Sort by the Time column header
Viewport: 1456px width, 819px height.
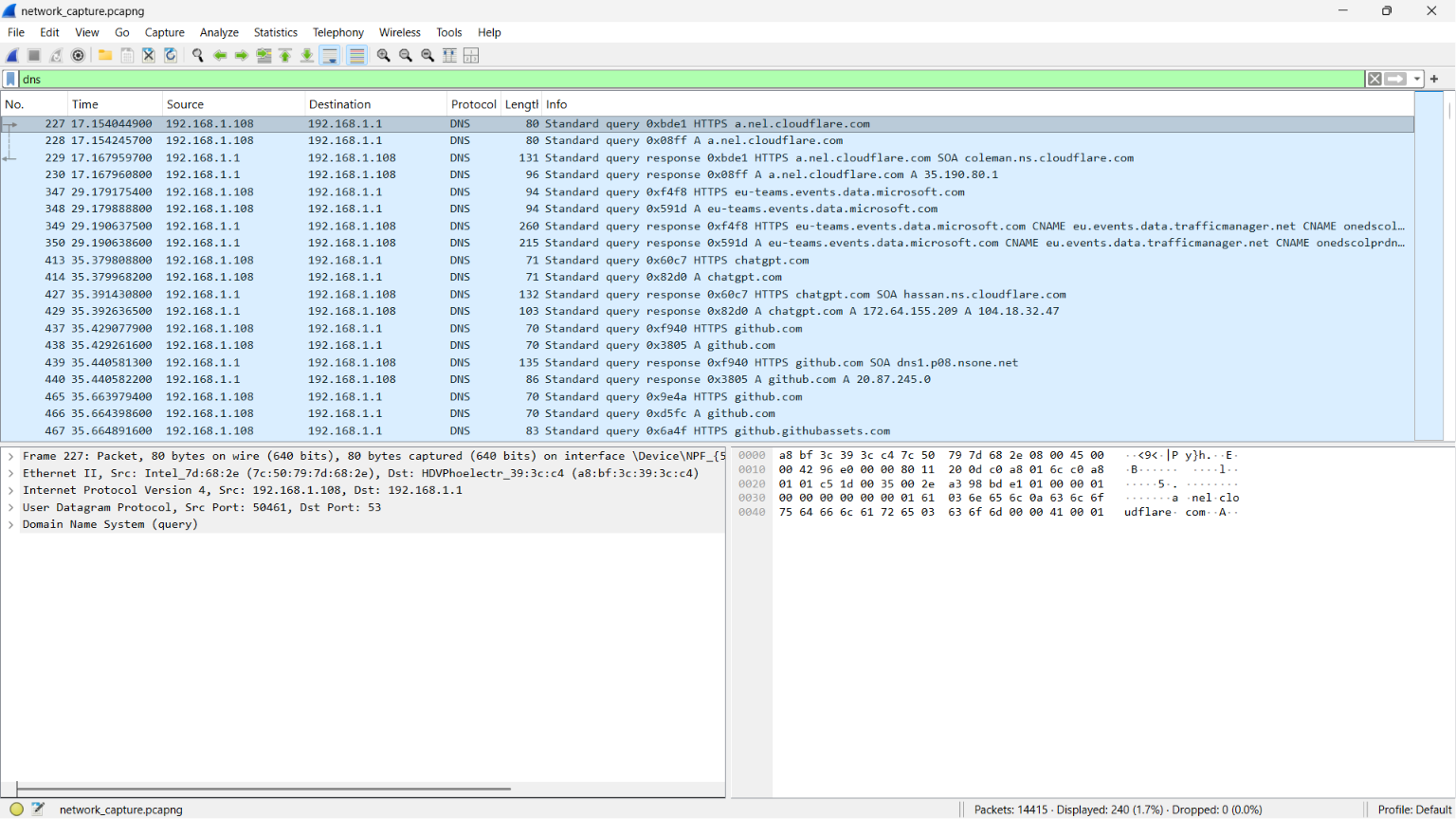[x=115, y=104]
